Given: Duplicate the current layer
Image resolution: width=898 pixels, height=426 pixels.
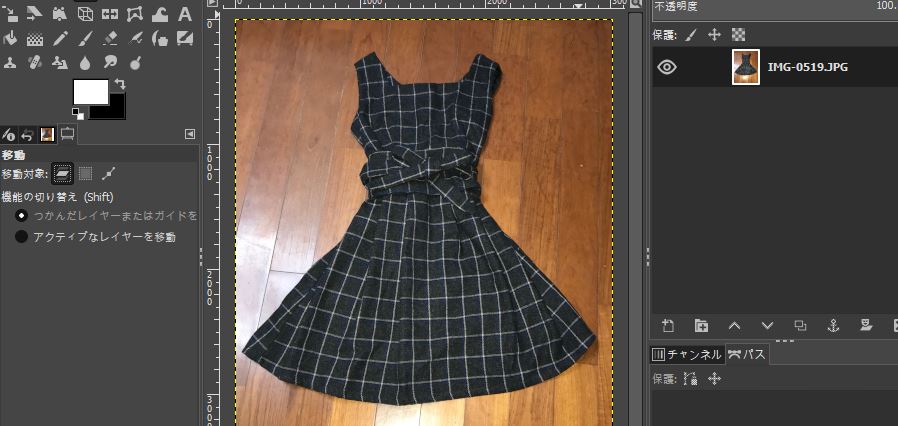Looking at the screenshot, I should (800, 325).
